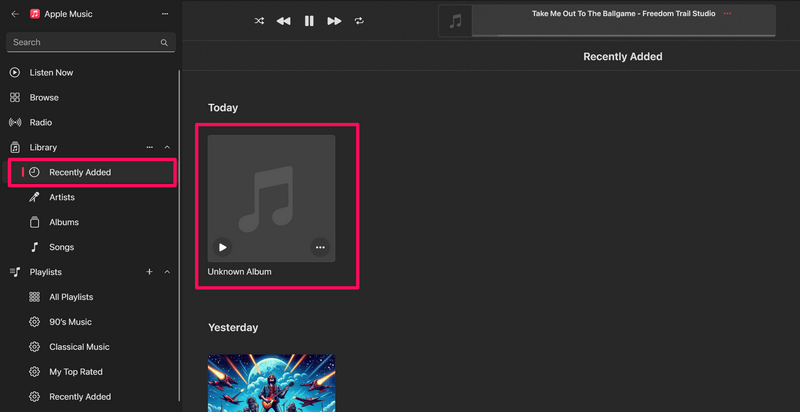Collapse the Library section
This screenshot has height=412, width=800.
(167, 147)
